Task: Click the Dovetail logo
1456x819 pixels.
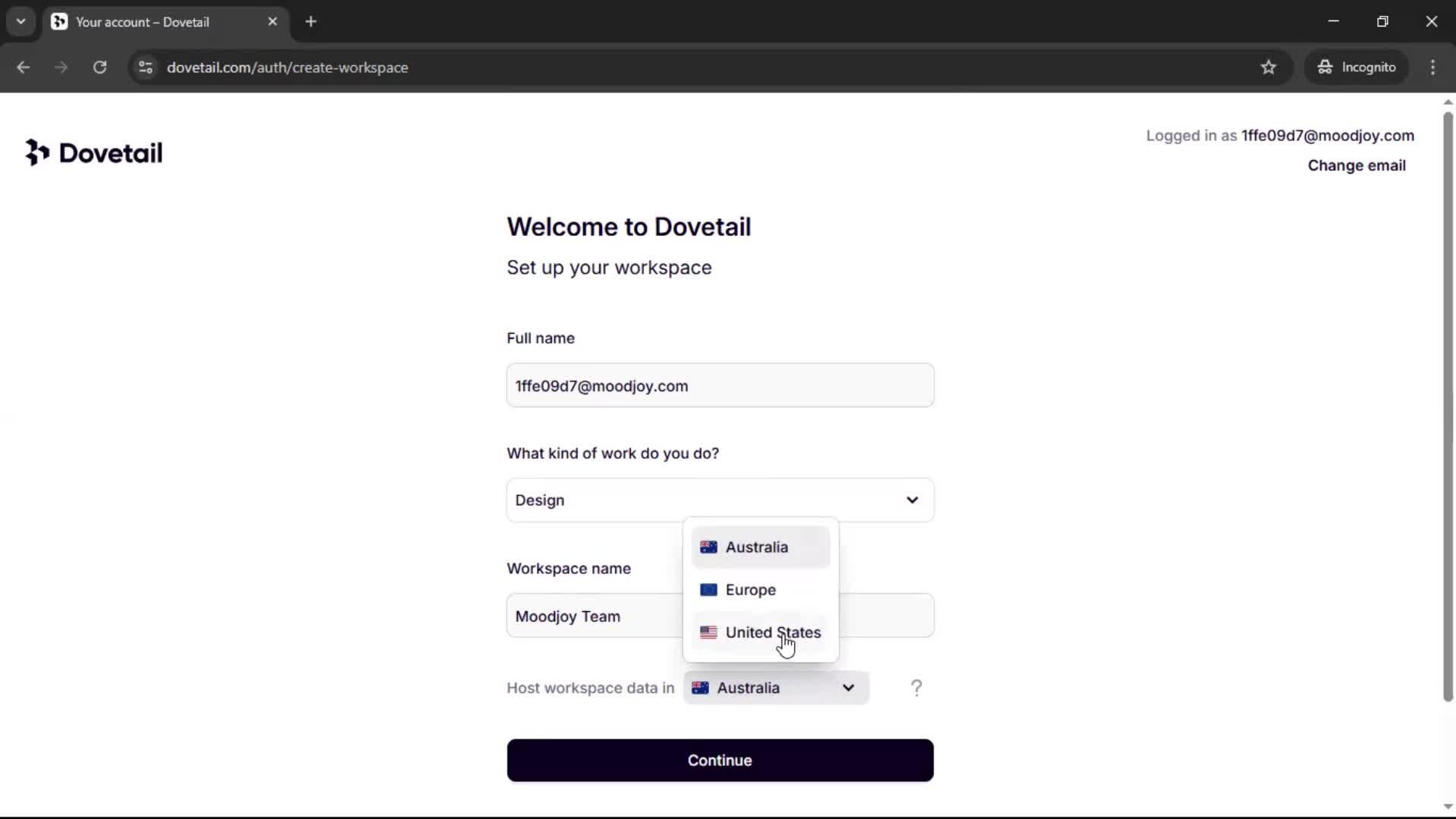Action: click(93, 152)
